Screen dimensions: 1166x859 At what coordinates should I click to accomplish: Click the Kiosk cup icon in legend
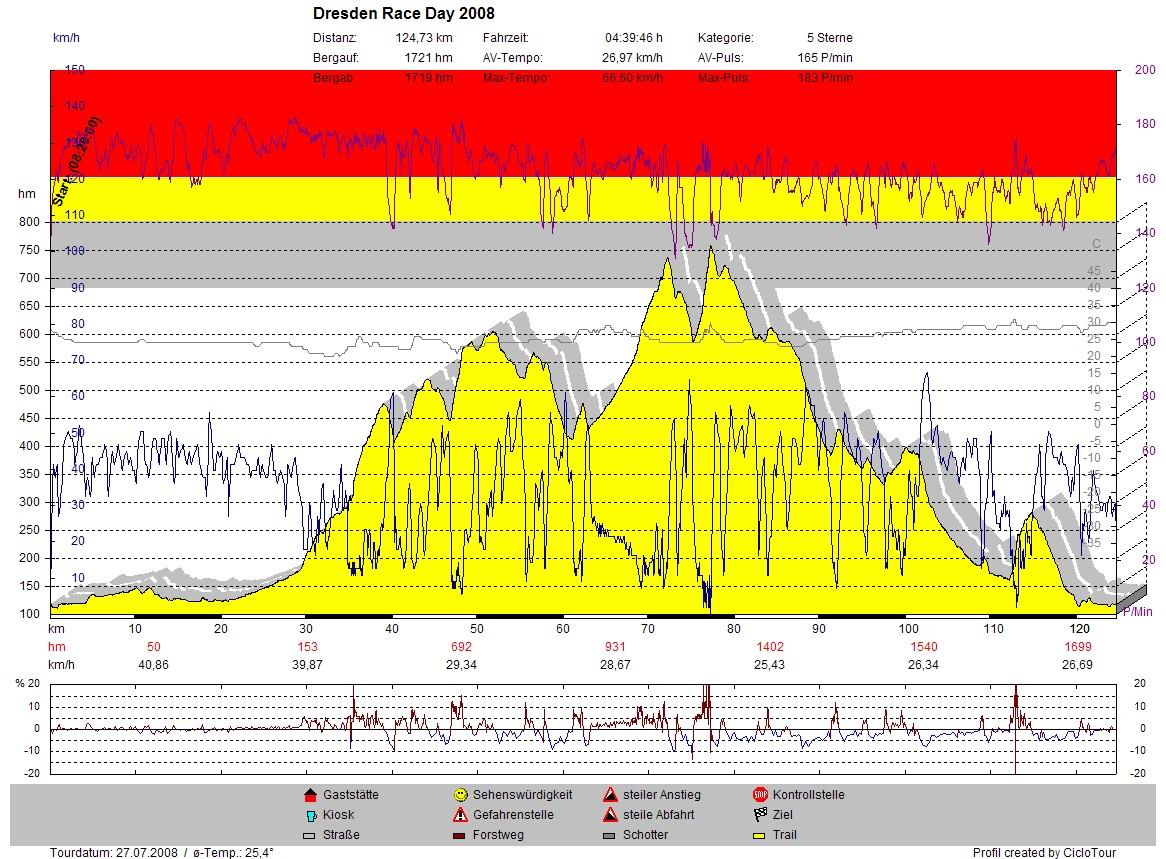[309, 815]
